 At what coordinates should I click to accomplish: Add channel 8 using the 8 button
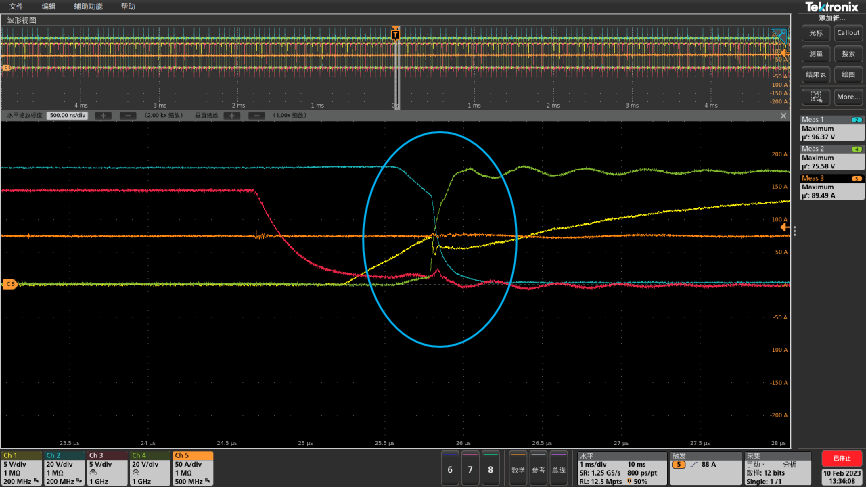coord(490,468)
